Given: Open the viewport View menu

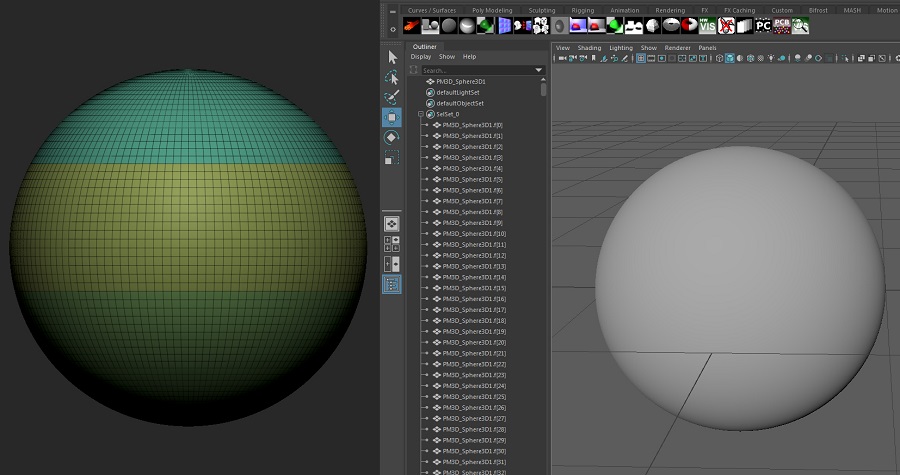Looking at the screenshot, I should point(562,48).
